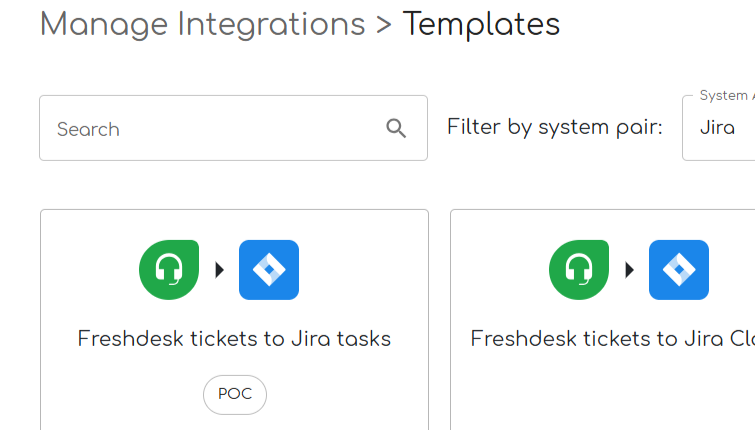Select the Templates breadcrumb title

(x=481, y=24)
